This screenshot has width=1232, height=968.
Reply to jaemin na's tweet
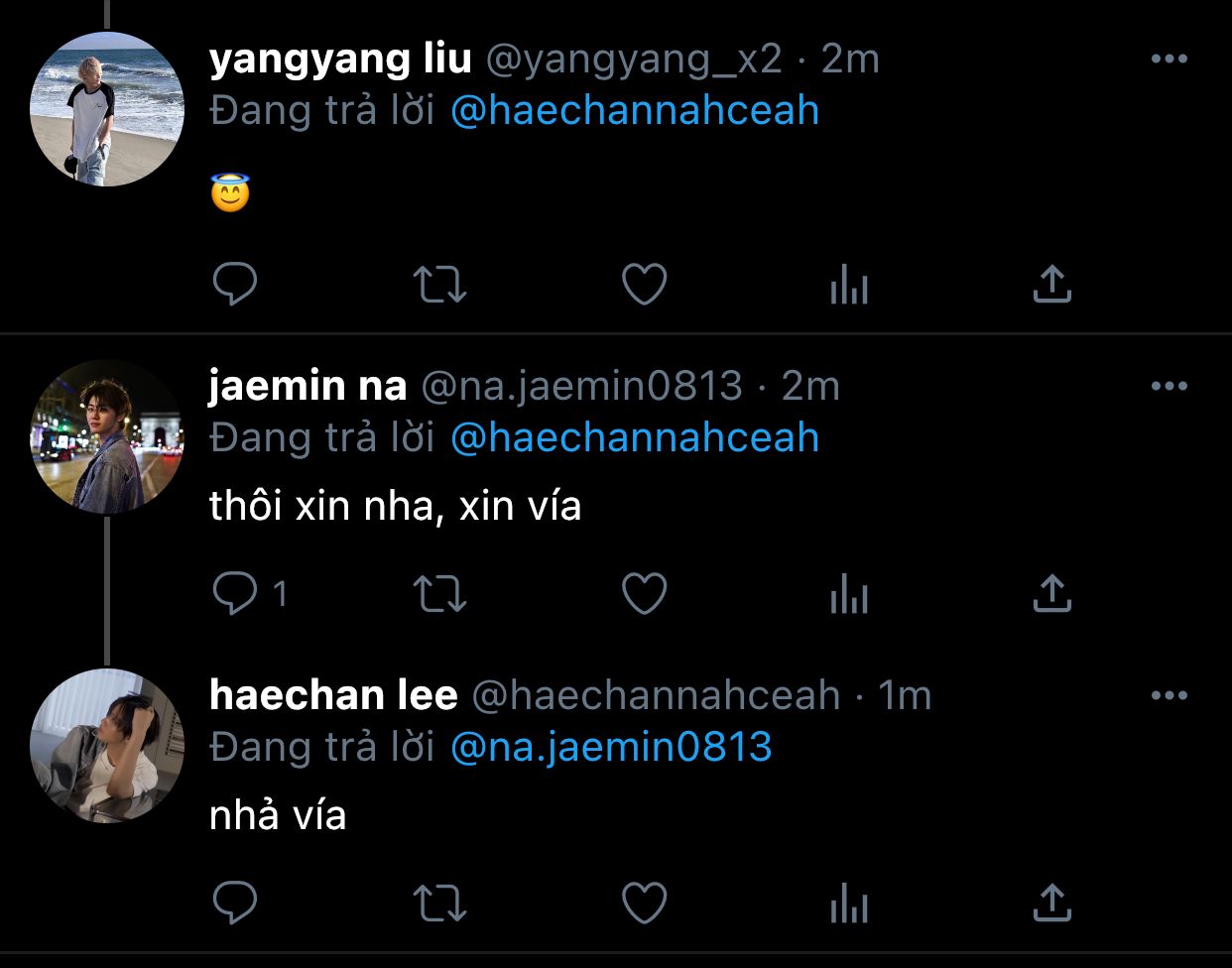[x=235, y=594]
